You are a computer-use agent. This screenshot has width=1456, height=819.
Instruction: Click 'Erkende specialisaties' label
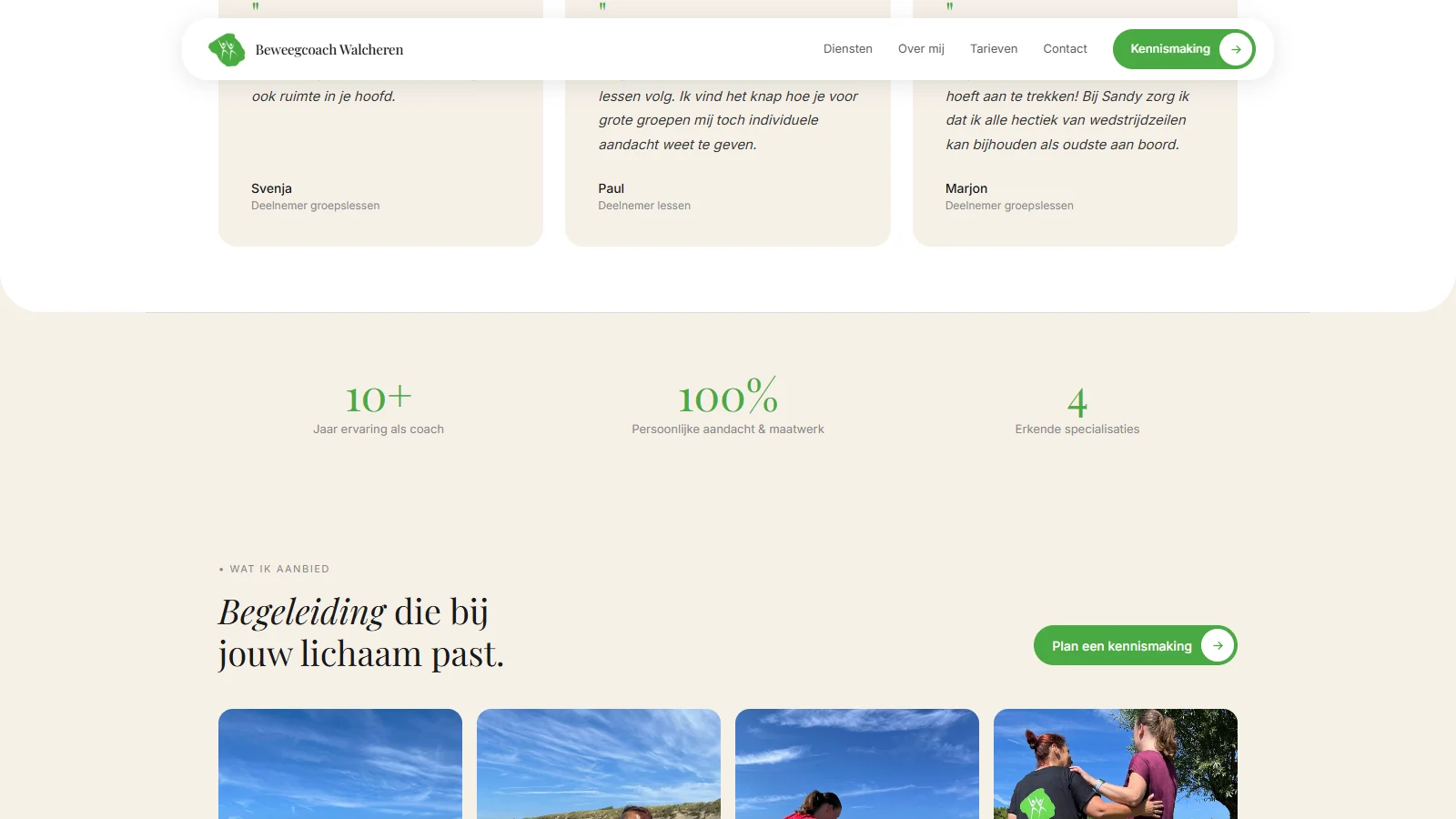pyautogui.click(x=1077, y=430)
